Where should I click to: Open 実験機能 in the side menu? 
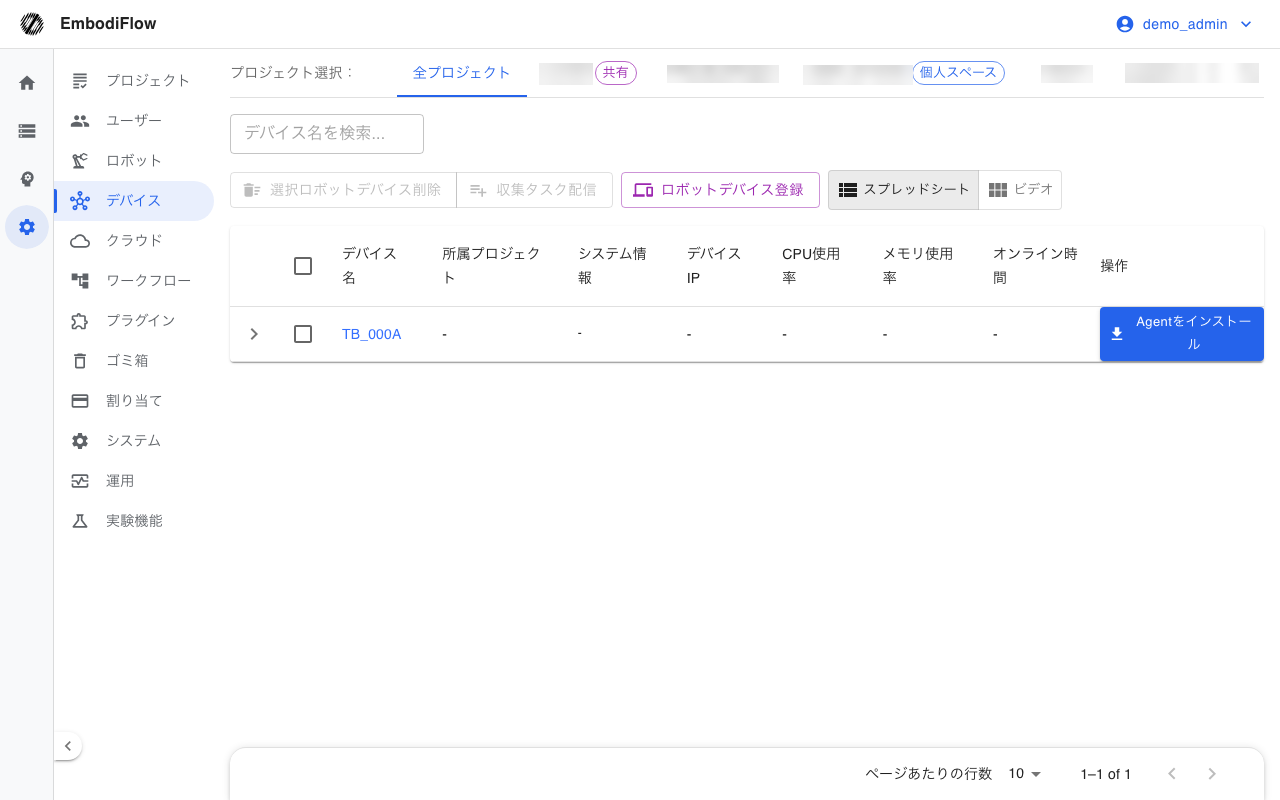coord(134,521)
